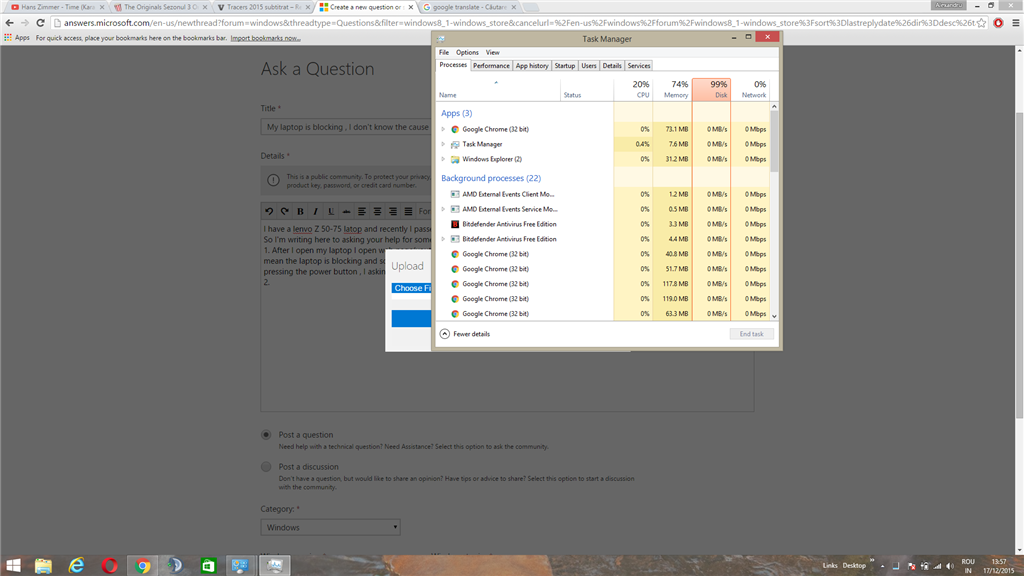The height and width of the screenshot is (576, 1024).
Task: Expand the Windows Explorer (2) entry
Action: [x=443, y=159]
